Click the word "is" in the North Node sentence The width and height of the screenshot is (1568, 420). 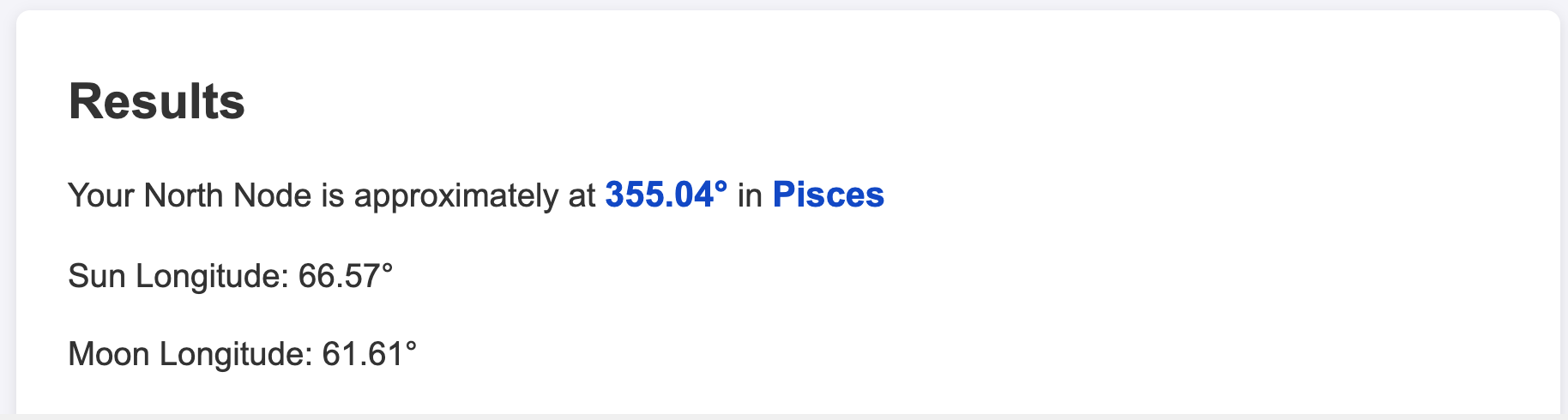click(333, 195)
